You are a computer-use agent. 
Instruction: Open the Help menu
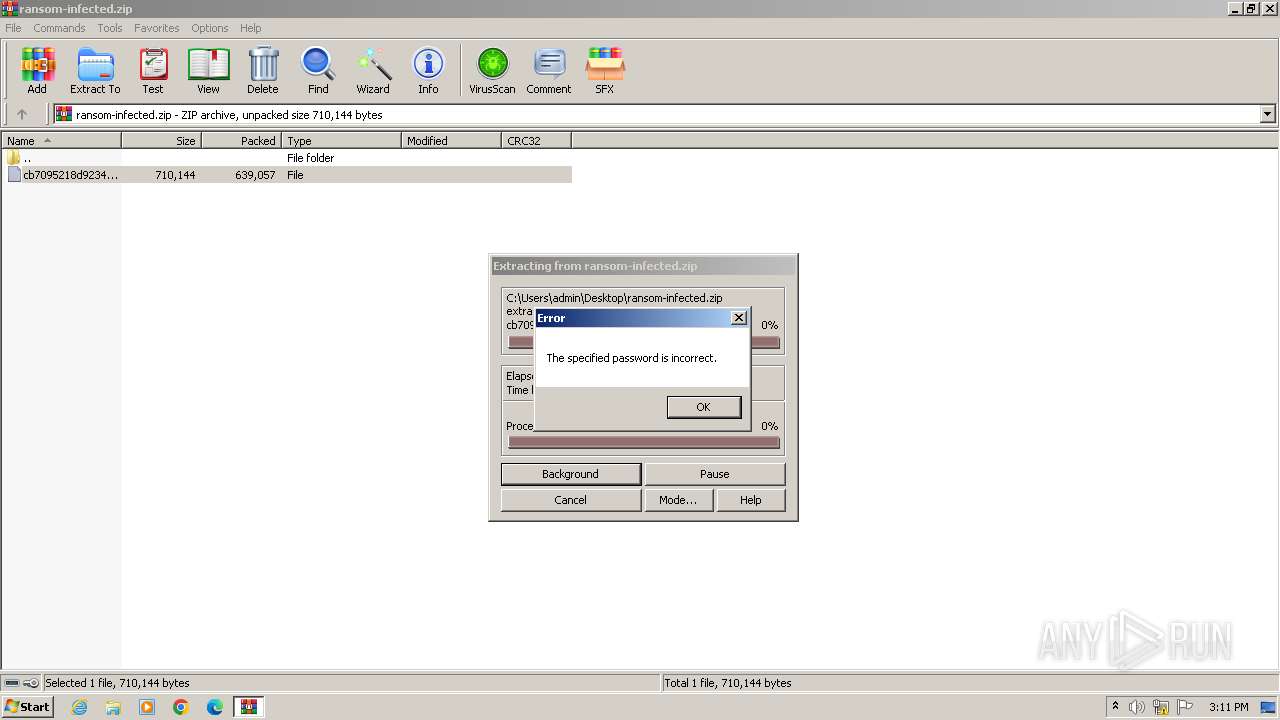pos(251,28)
